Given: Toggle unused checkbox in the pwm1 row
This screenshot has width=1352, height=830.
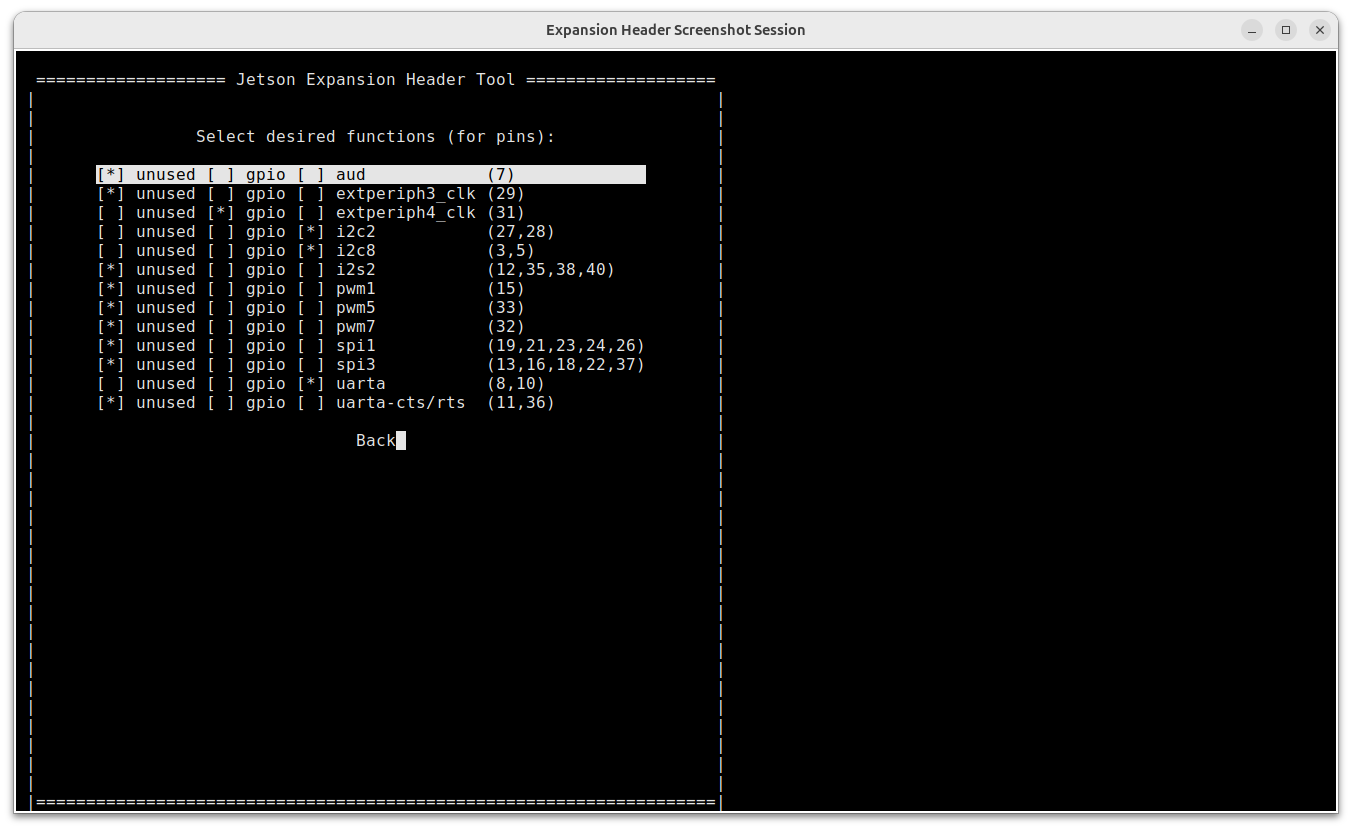Looking at the screenshot, I should click(x=111, y=289).
